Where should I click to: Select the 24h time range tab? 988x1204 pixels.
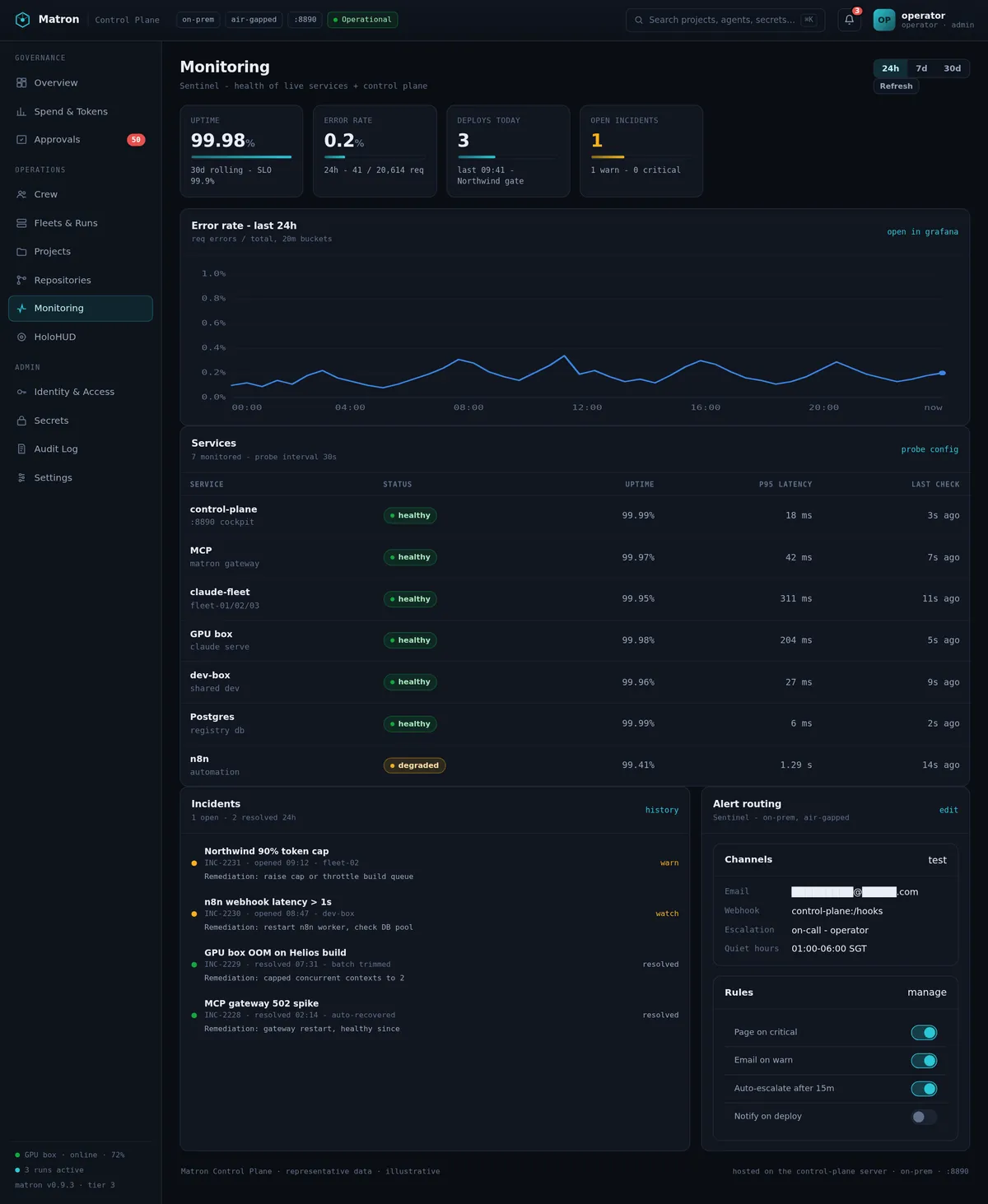(x=891, y=68)
